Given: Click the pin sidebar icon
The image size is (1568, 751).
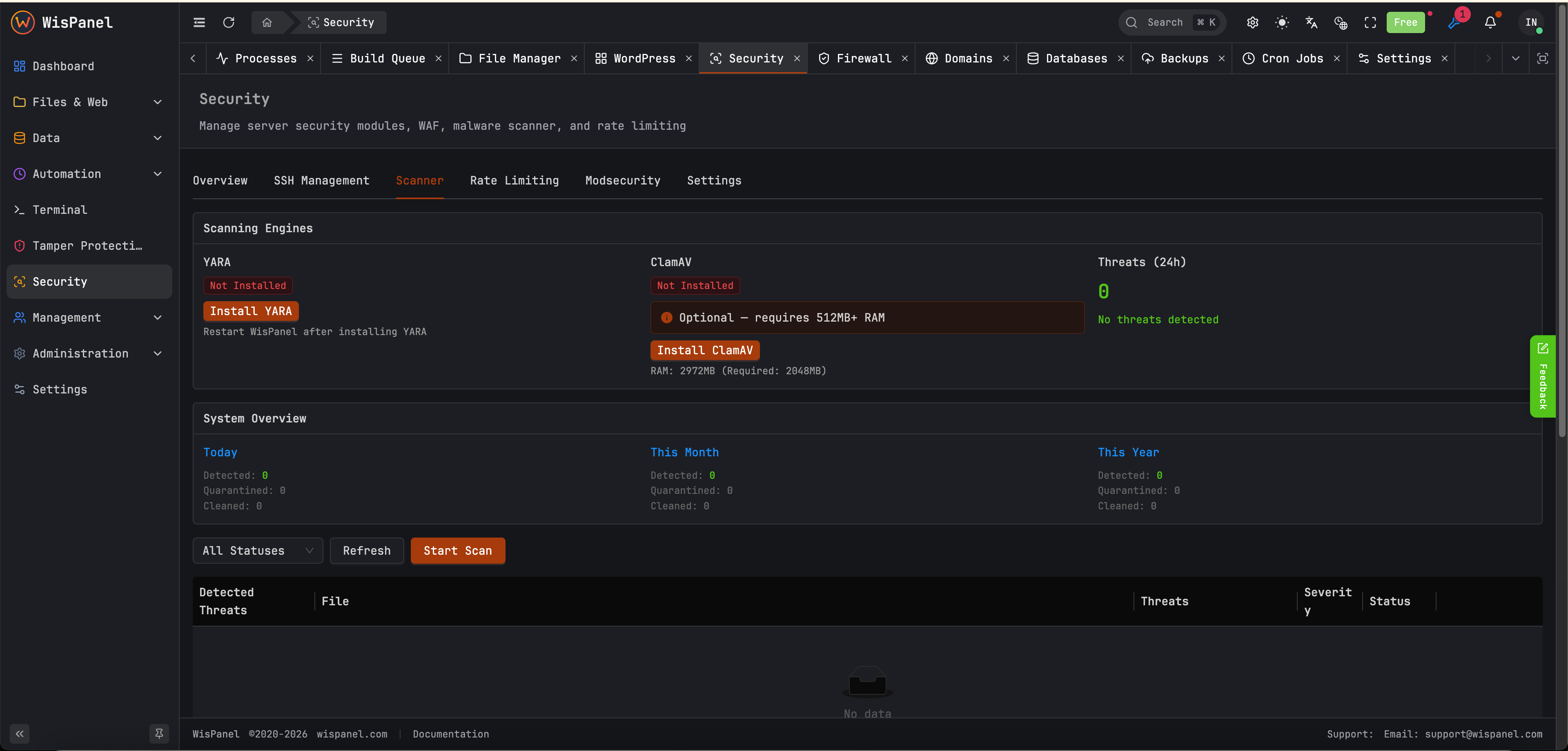Looking at the screenshot, I should click(159, 733).
